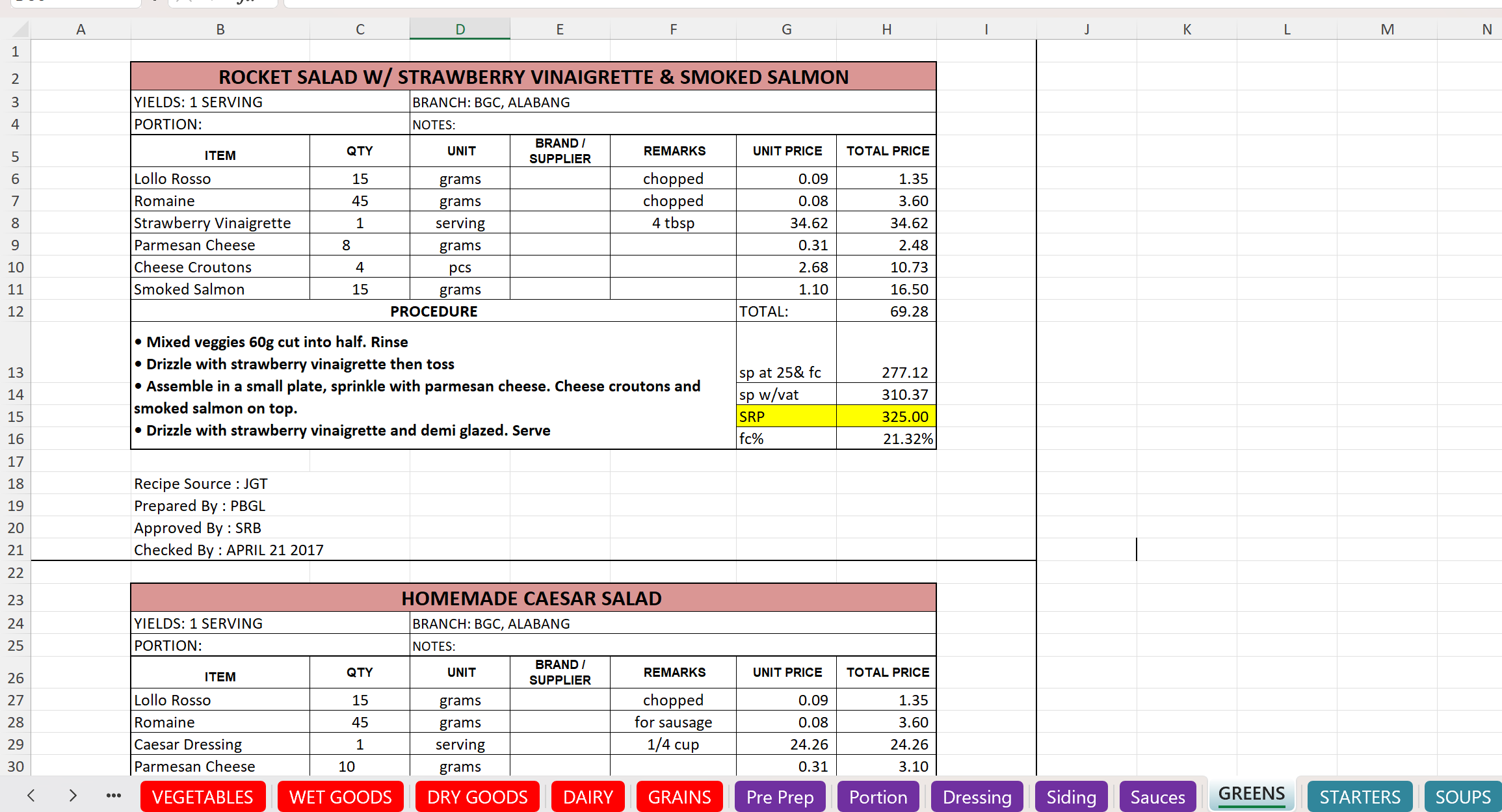The image size is (1502, 812).
Task: Open the WET GOODS sheet tab
Action: pyautogui.click(x=340, y=797)
